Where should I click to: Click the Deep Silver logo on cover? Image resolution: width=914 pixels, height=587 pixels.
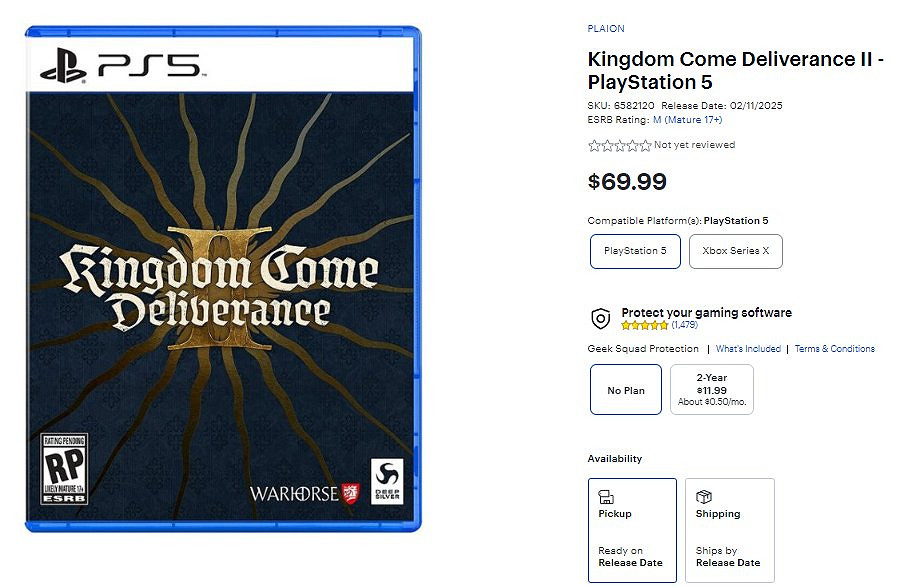[387, 481]
